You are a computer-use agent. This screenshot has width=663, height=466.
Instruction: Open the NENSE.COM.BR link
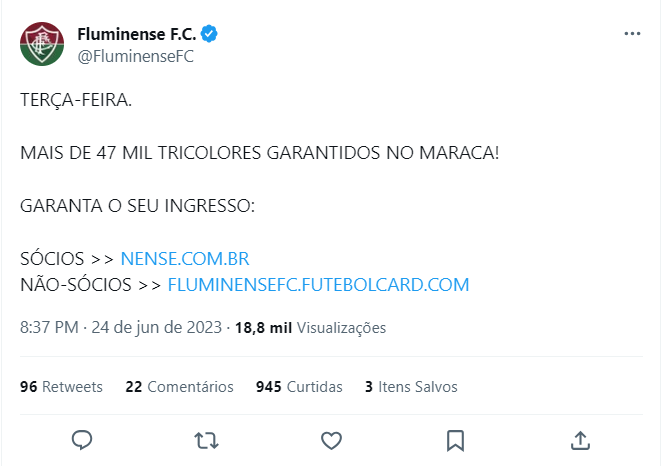pos(185,259)
